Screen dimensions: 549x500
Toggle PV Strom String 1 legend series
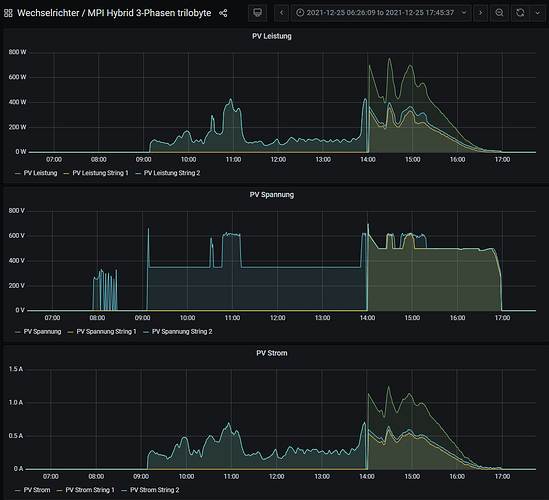pos(90,490)
